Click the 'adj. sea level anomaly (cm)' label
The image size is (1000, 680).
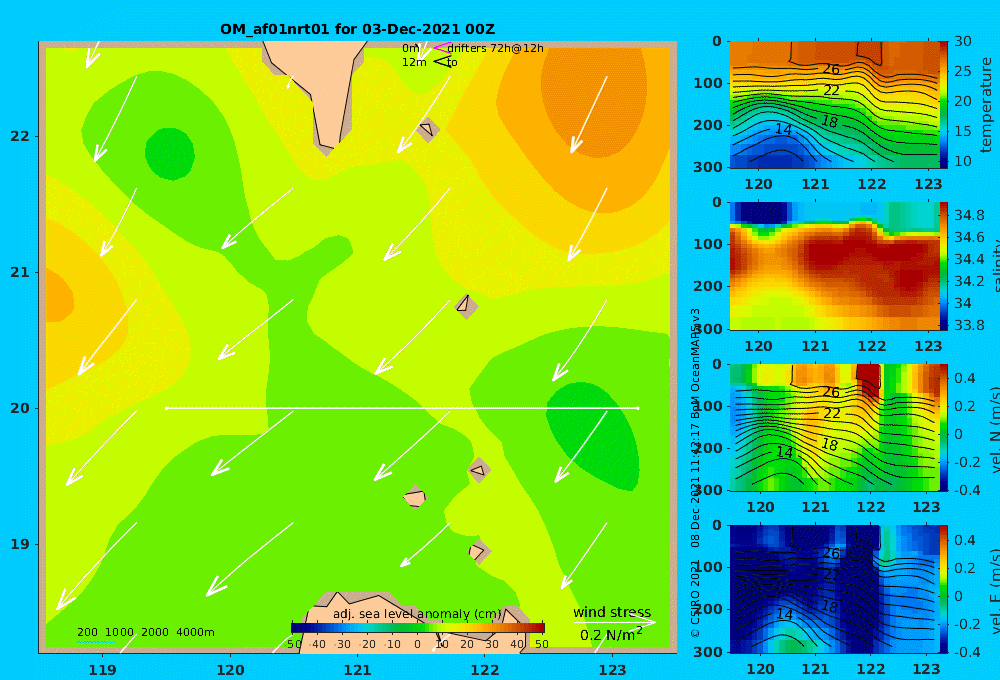point(417,614)
